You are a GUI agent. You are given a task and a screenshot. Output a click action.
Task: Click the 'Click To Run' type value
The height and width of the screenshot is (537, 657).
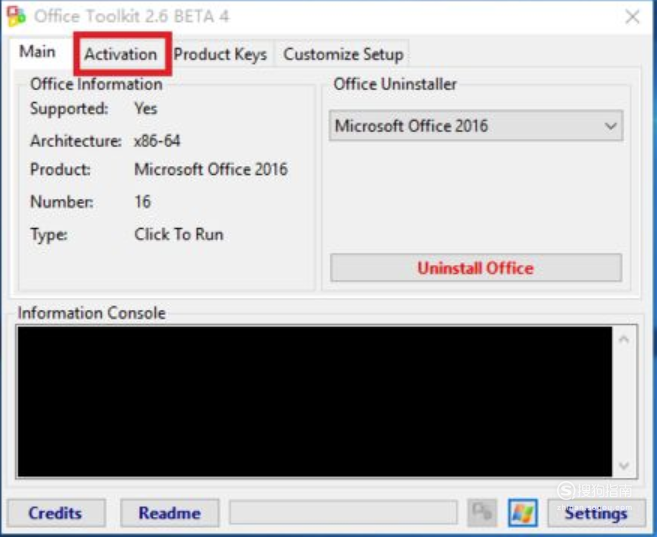click(x=178, y=234)
